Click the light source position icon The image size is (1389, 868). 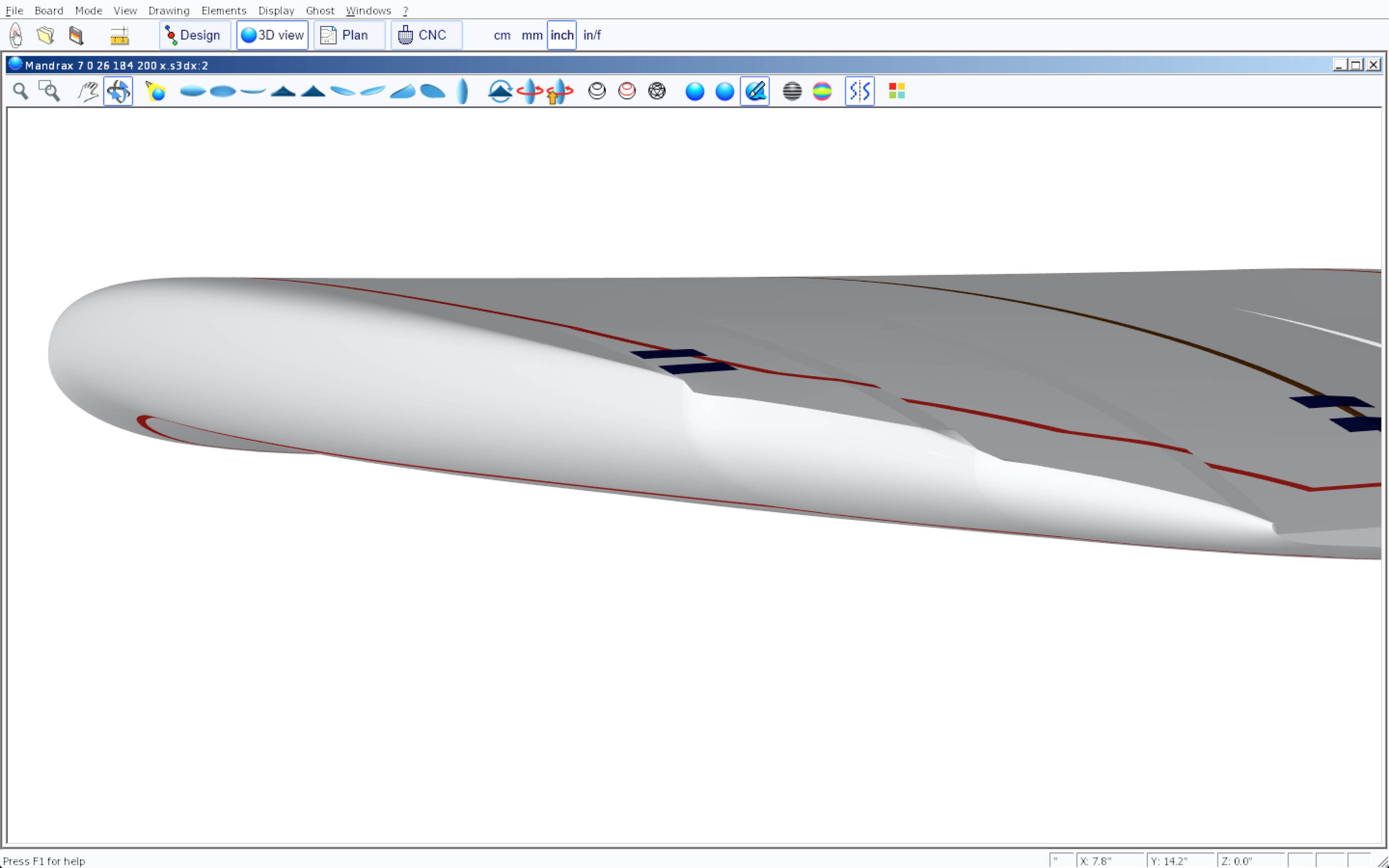click(x=156, y=91)
